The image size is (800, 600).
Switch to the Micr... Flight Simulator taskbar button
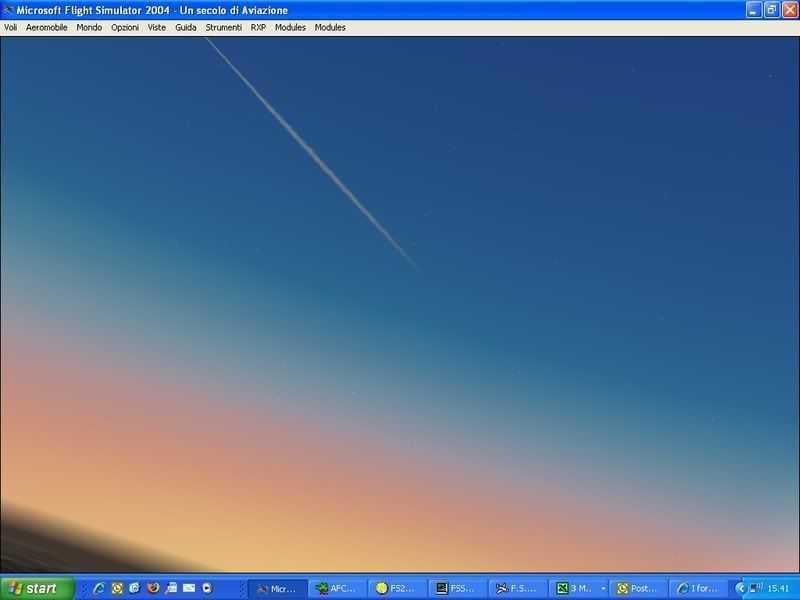click(277, 589)
